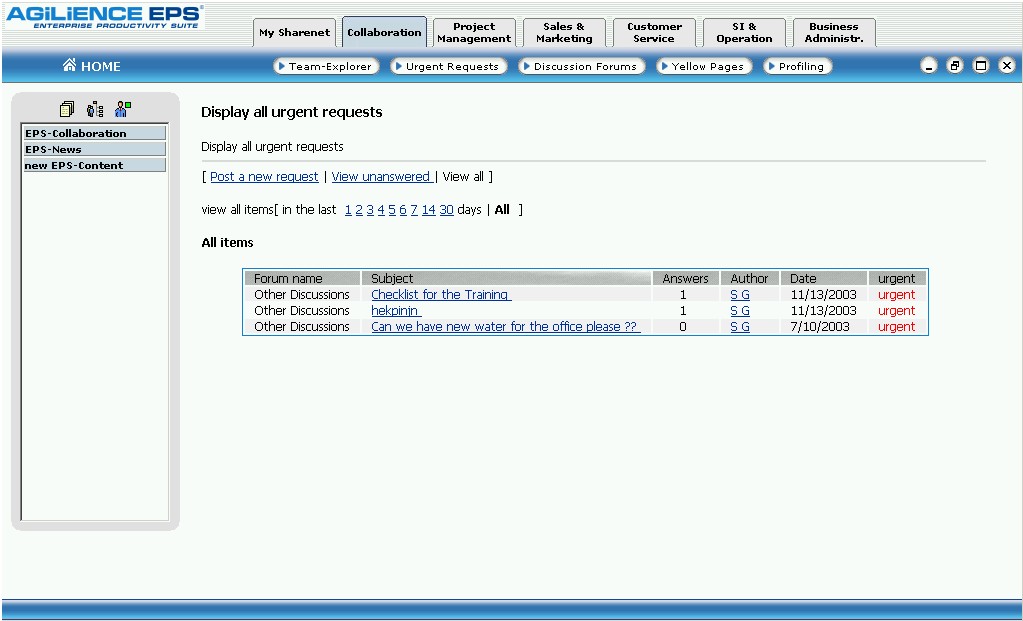Click the HOME house icon
Viewport: 1023px width, 621px height.
click(x=69, y=66)
